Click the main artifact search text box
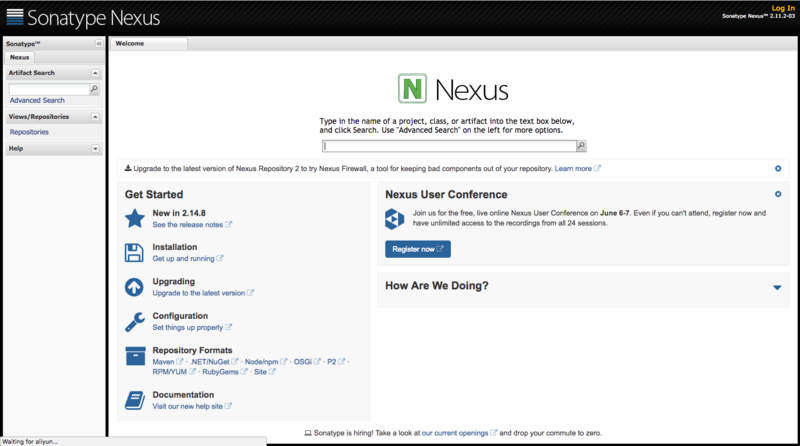The height and width of the screenshot is (446, 800). pos(448,146)
